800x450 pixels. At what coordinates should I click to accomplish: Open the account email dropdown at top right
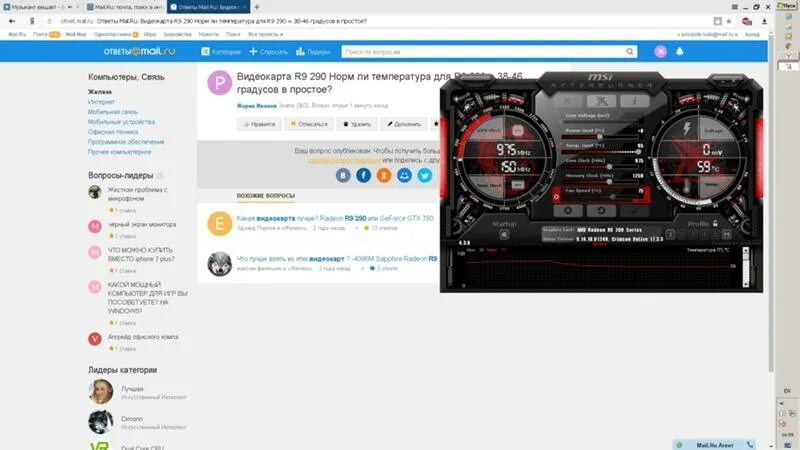pos(707,34)
